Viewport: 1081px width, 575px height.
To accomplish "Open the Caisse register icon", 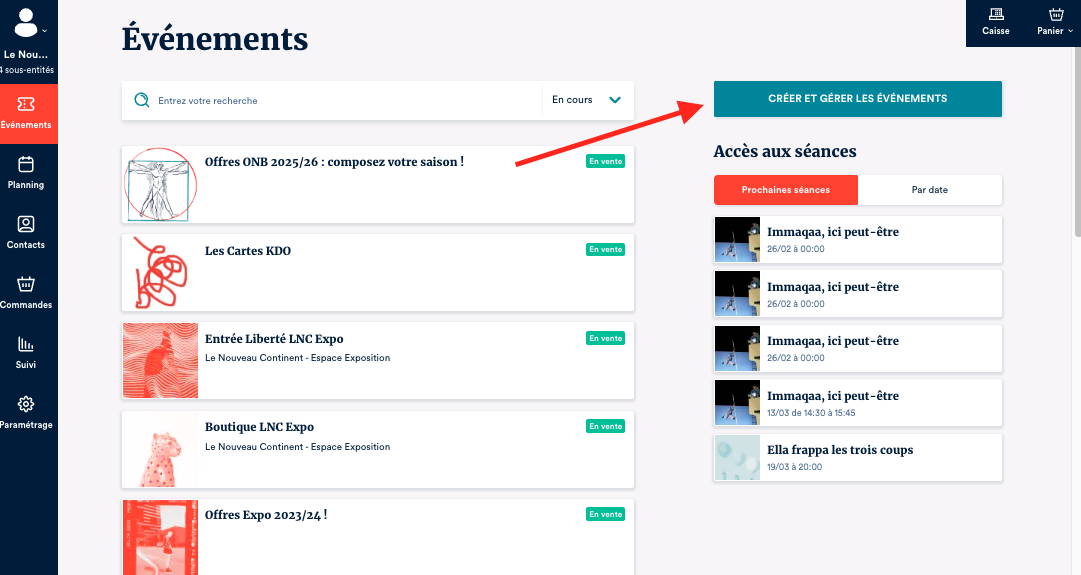I will (995, 15).
